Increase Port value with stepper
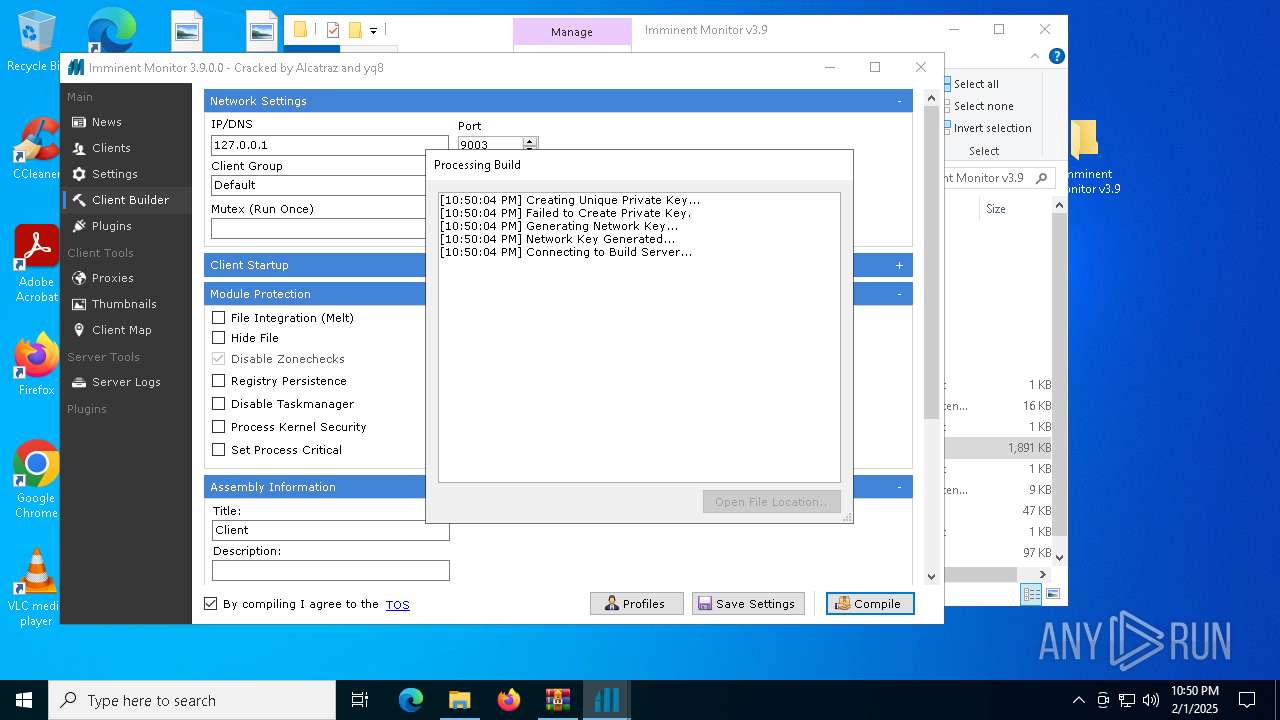1280x720 pixels. click(x=530, y=141)
